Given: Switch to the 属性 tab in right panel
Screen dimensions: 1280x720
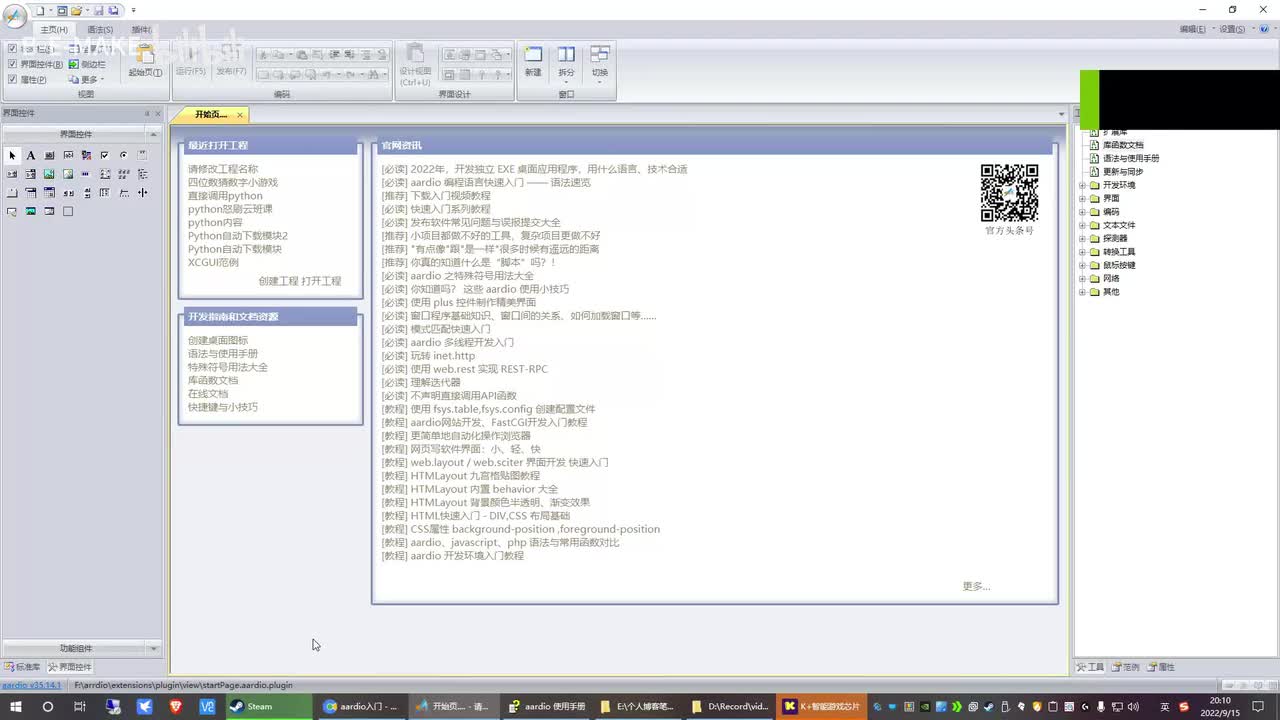Looking at the screenshot, I should click(x=1162, y=667).
